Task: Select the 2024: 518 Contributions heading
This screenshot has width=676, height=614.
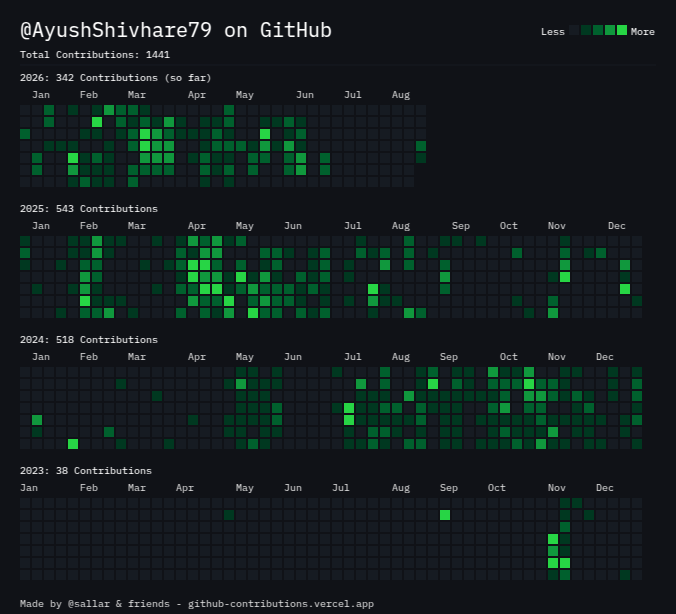Action: 89,340
